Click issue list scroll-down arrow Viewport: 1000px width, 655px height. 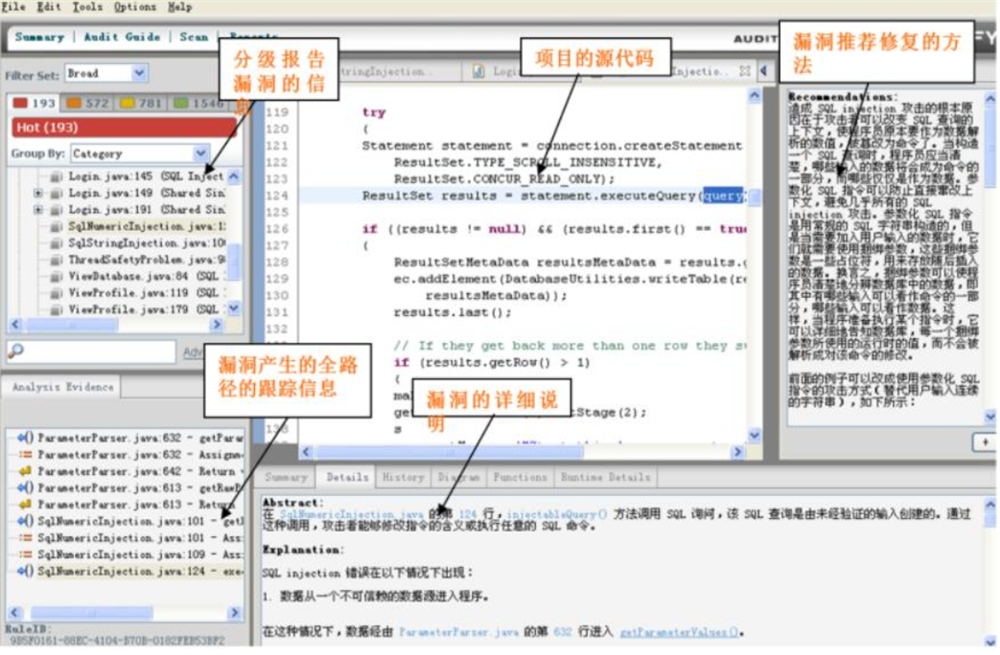coord(234,309)
